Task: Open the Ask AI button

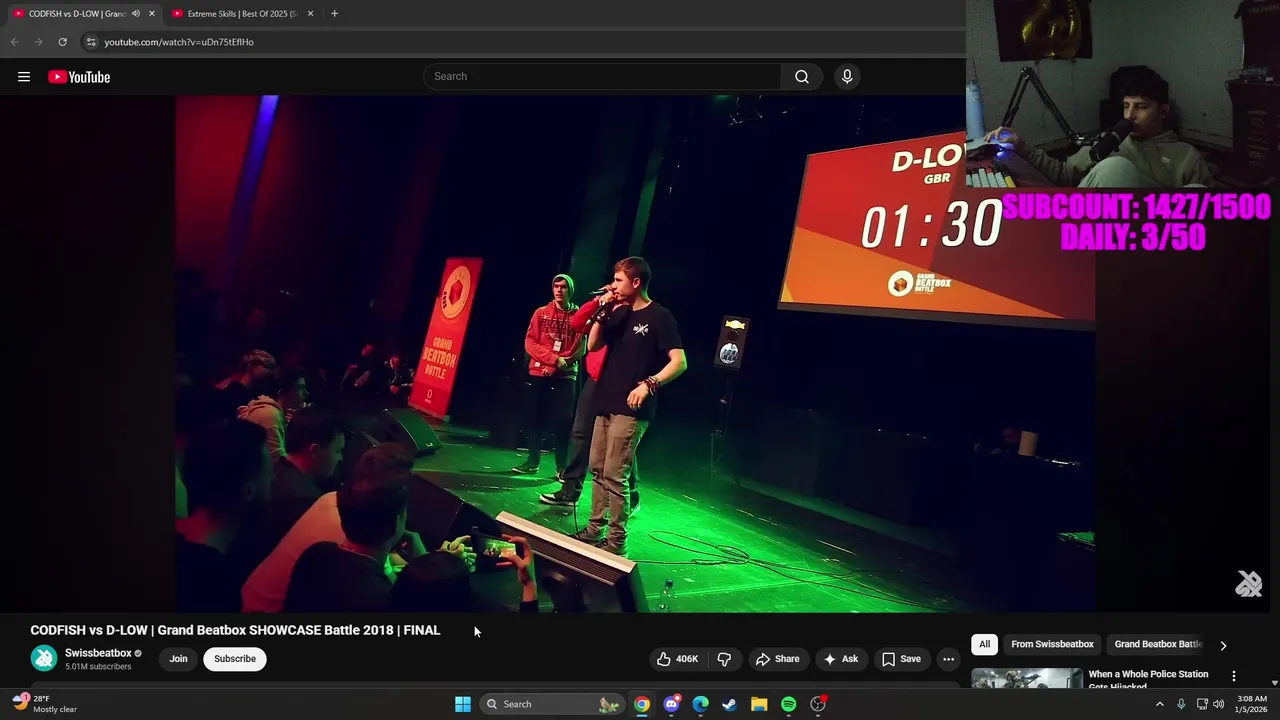Action: pyautogui.click(x=841, y=659)
